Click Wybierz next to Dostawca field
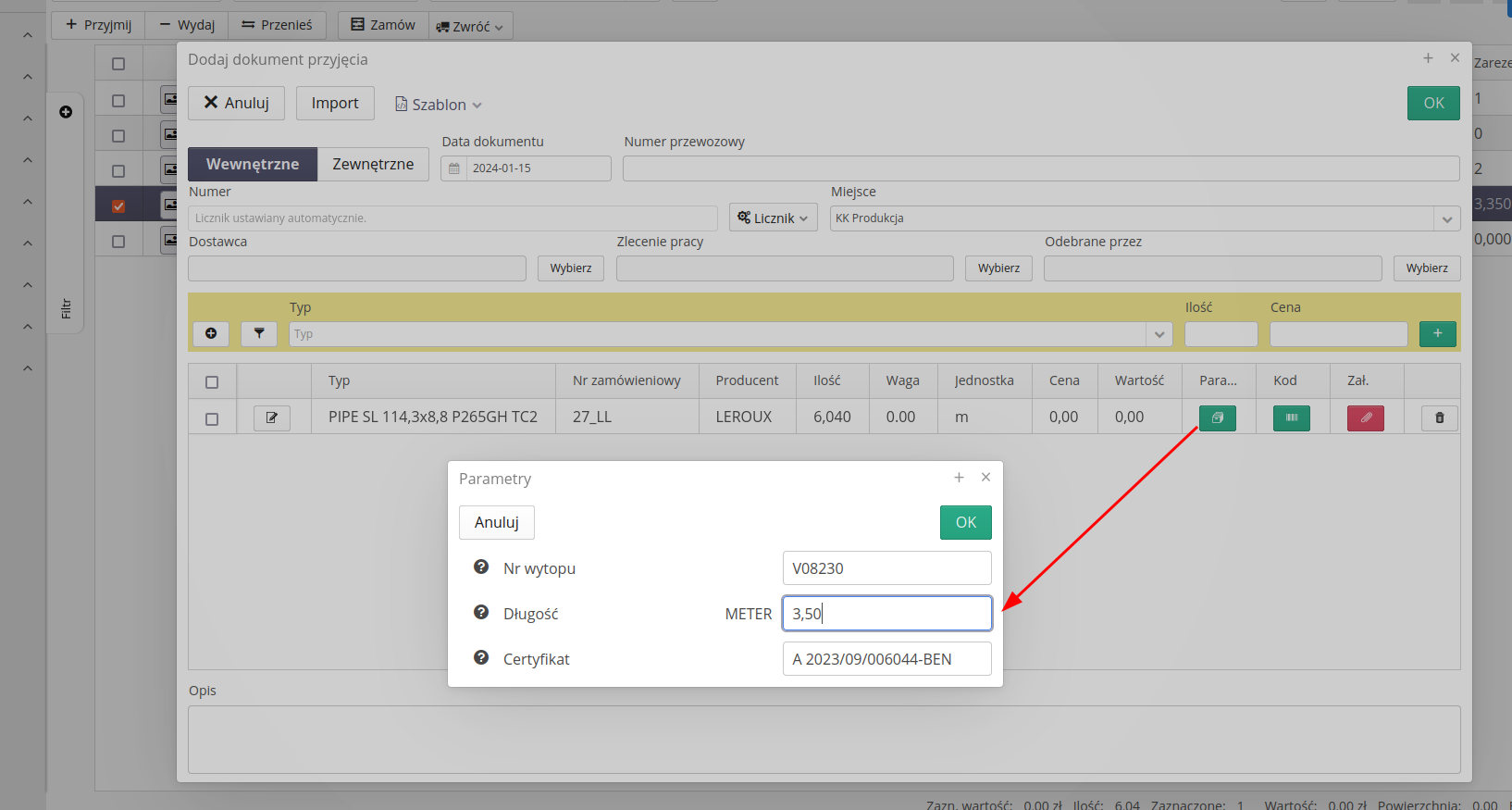Screen dimensions: 1512x810 click(570, 268)
